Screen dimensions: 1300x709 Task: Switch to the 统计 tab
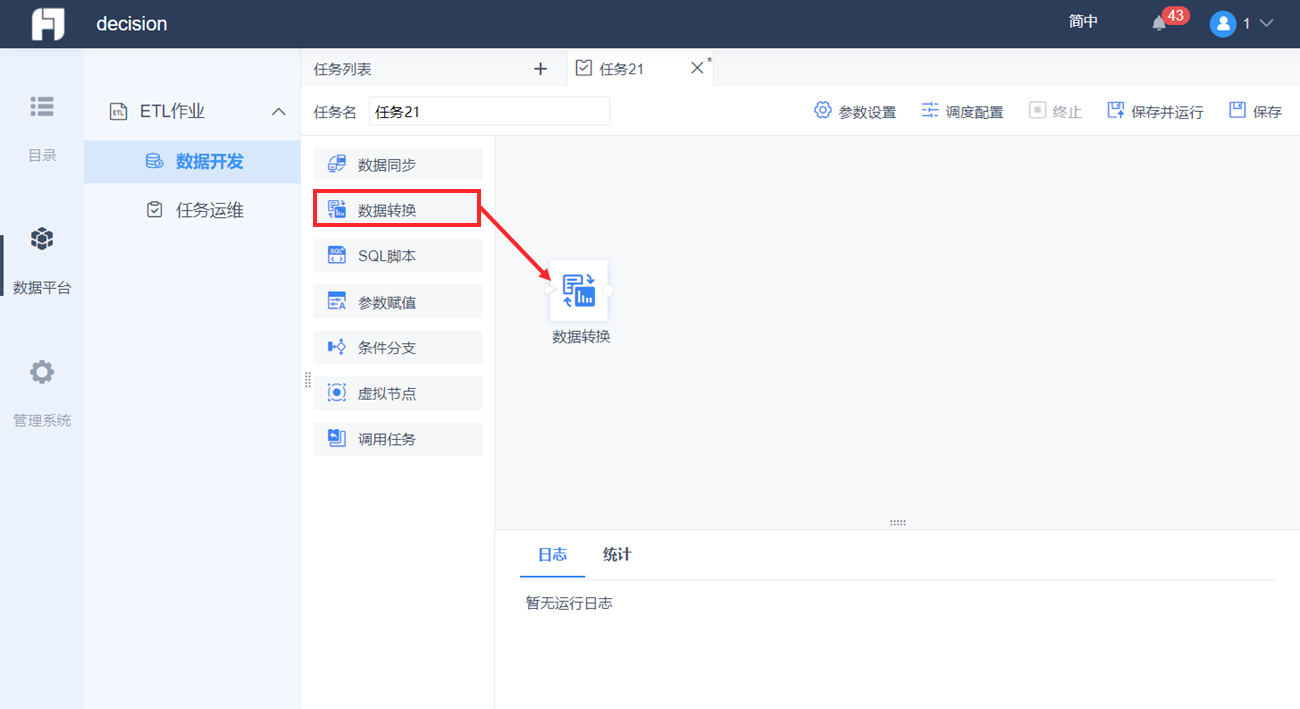[617, 554]
